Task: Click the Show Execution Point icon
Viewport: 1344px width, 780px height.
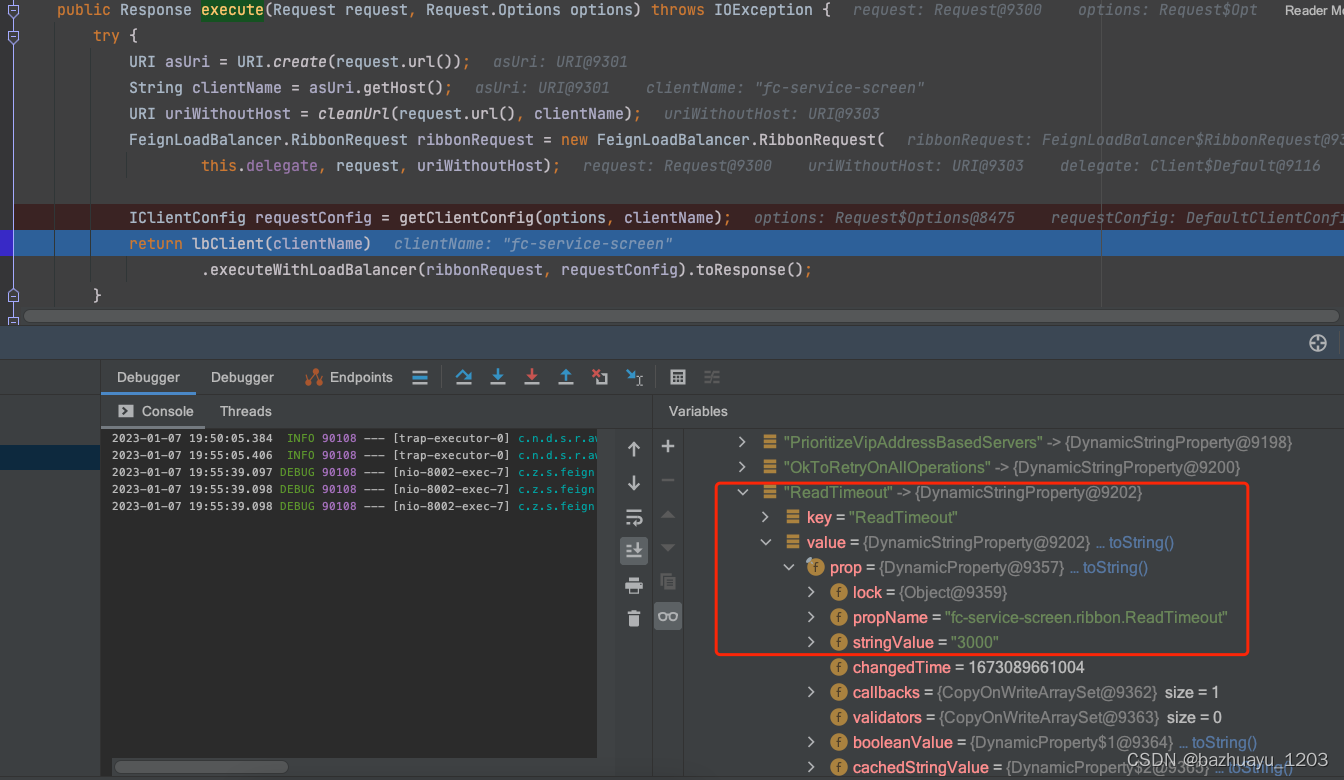Action: (x=420, y=377)
